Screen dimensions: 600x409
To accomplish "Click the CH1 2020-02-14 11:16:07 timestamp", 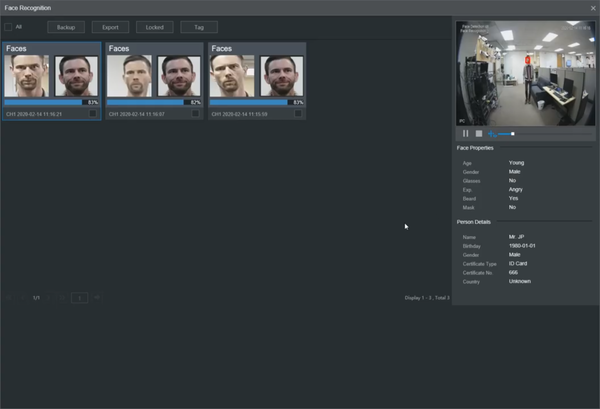I will click(x=137, y=114).
